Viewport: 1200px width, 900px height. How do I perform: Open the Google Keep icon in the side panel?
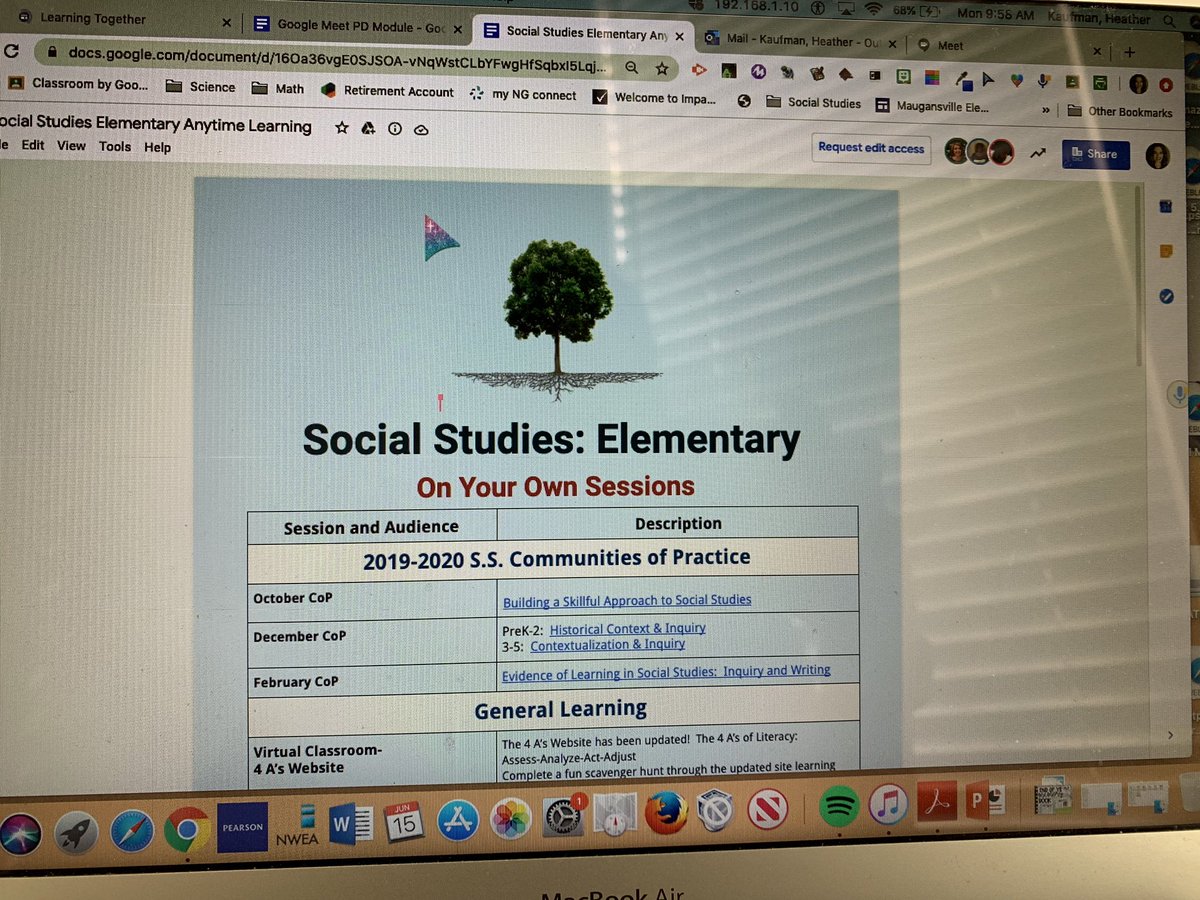[x=1167, y=252]
